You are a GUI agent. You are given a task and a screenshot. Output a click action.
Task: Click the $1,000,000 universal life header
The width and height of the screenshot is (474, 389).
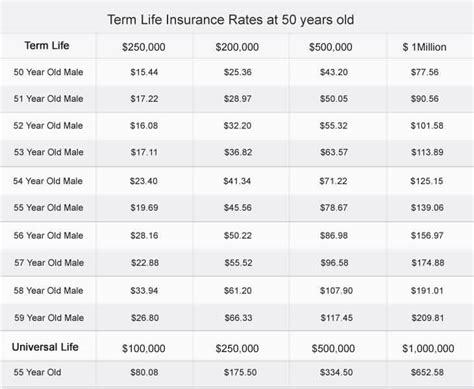point(428,349)
